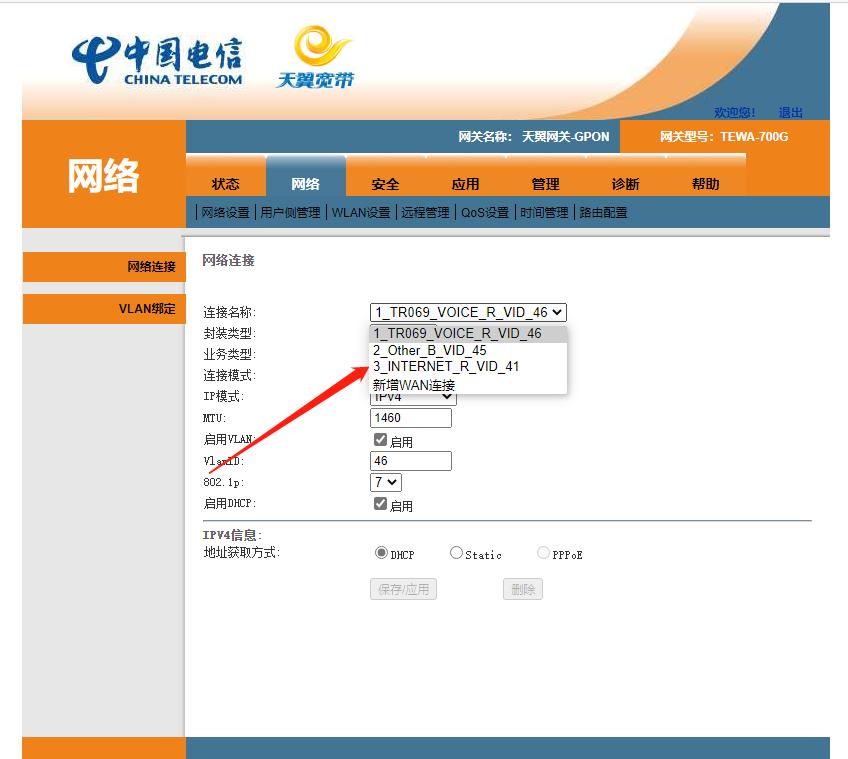The height and width of the screenshot is (759, 848).
Task: Click the 删除 delete button
Action: 522,588
